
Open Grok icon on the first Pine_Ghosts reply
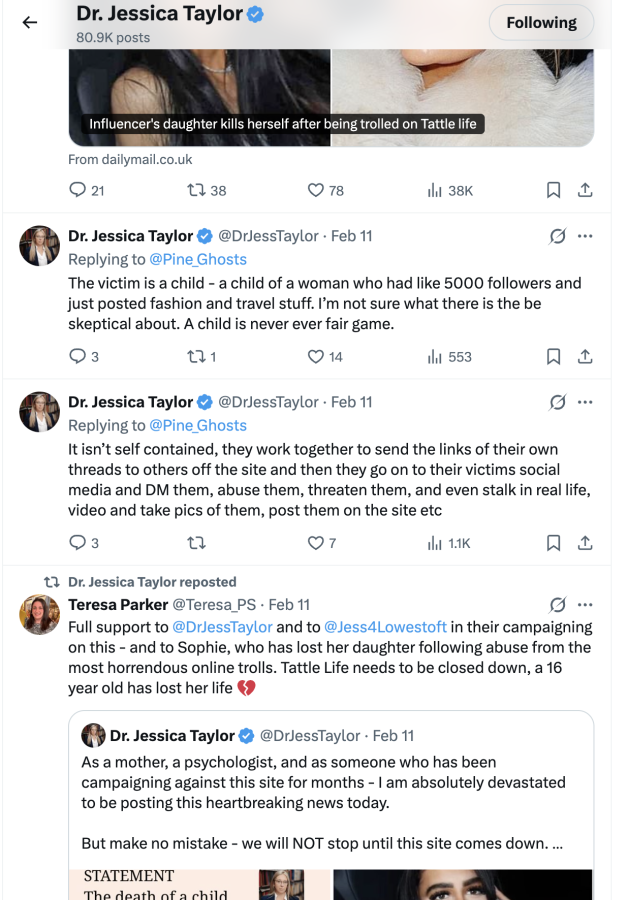[x=557, y=236]
